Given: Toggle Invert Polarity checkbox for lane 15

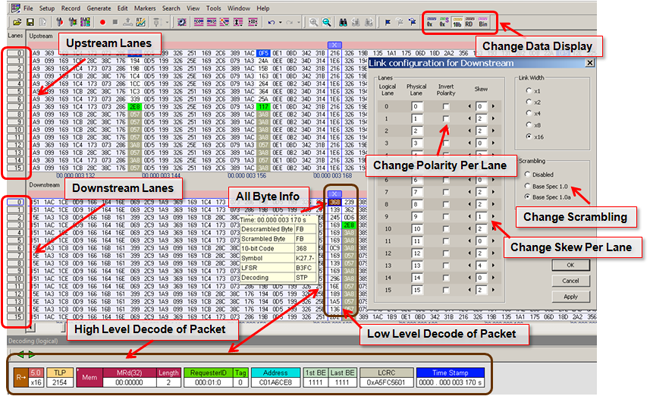Looking at the screenshot, I should 446,290.
